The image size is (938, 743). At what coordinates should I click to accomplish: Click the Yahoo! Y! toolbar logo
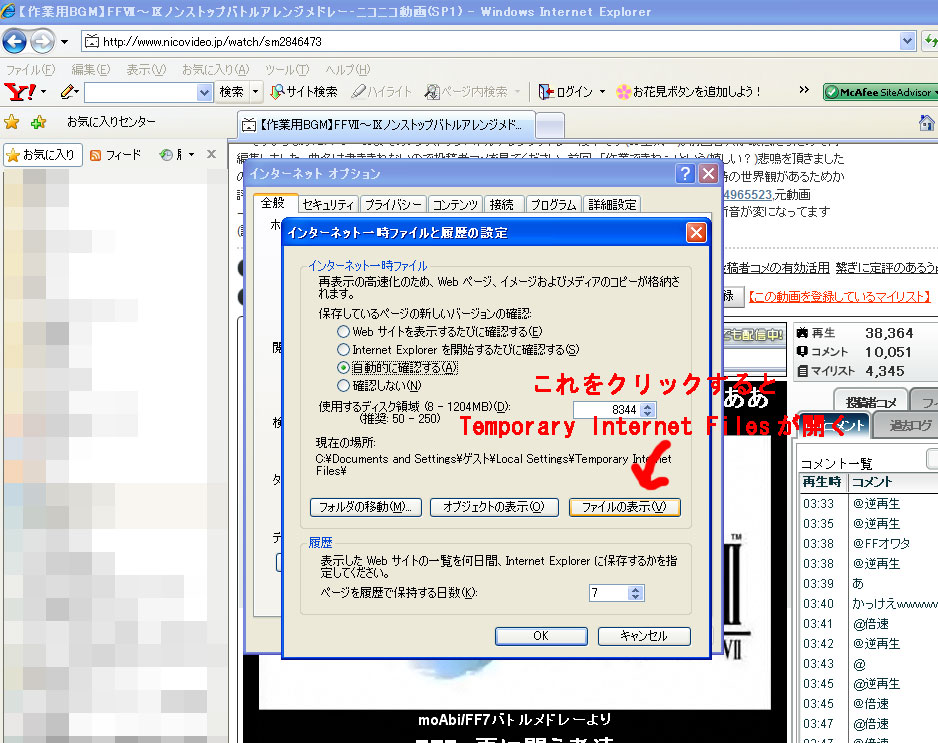click(x=20, y=92)
